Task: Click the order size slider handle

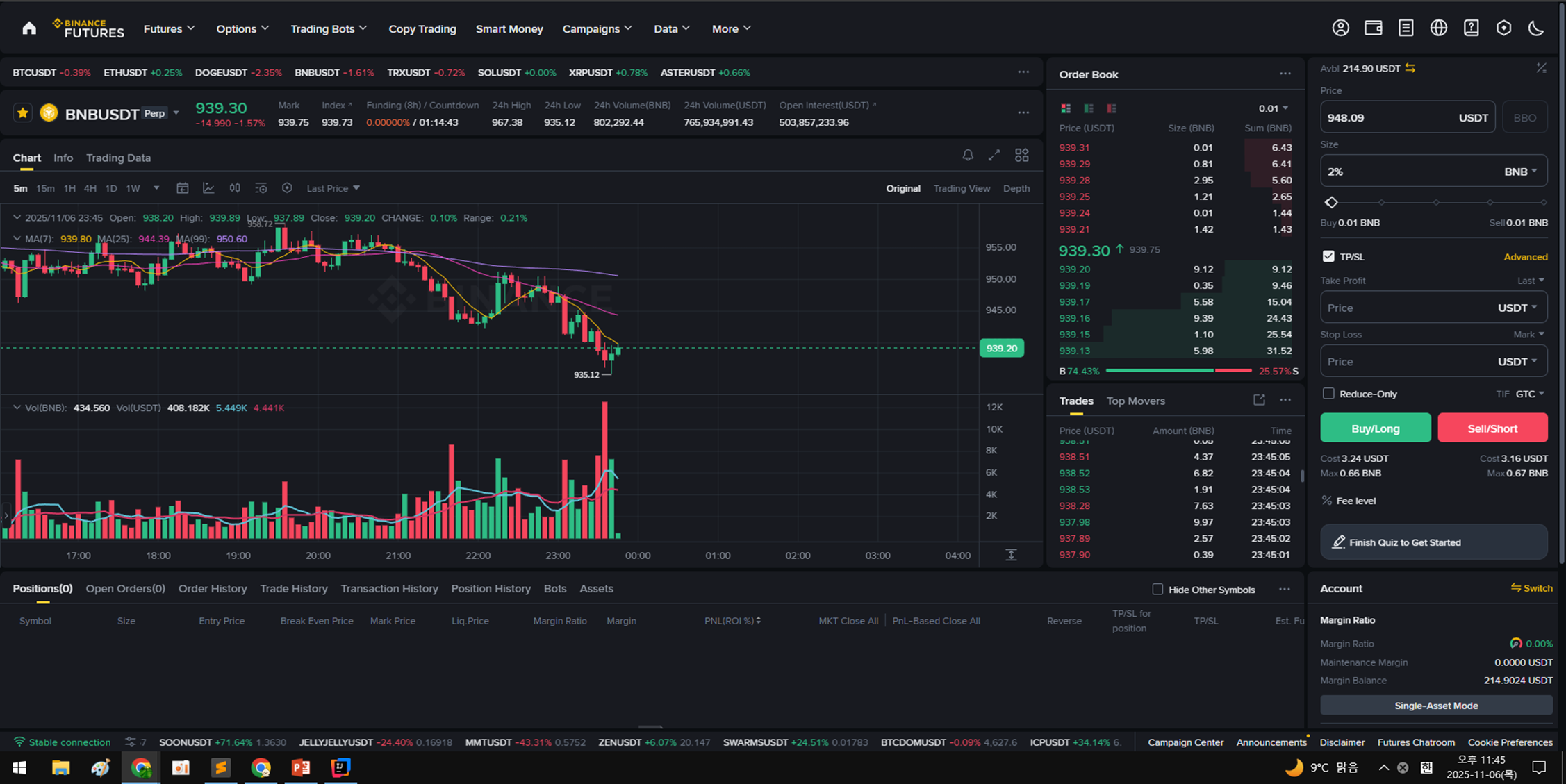Action: [1331, 202]
